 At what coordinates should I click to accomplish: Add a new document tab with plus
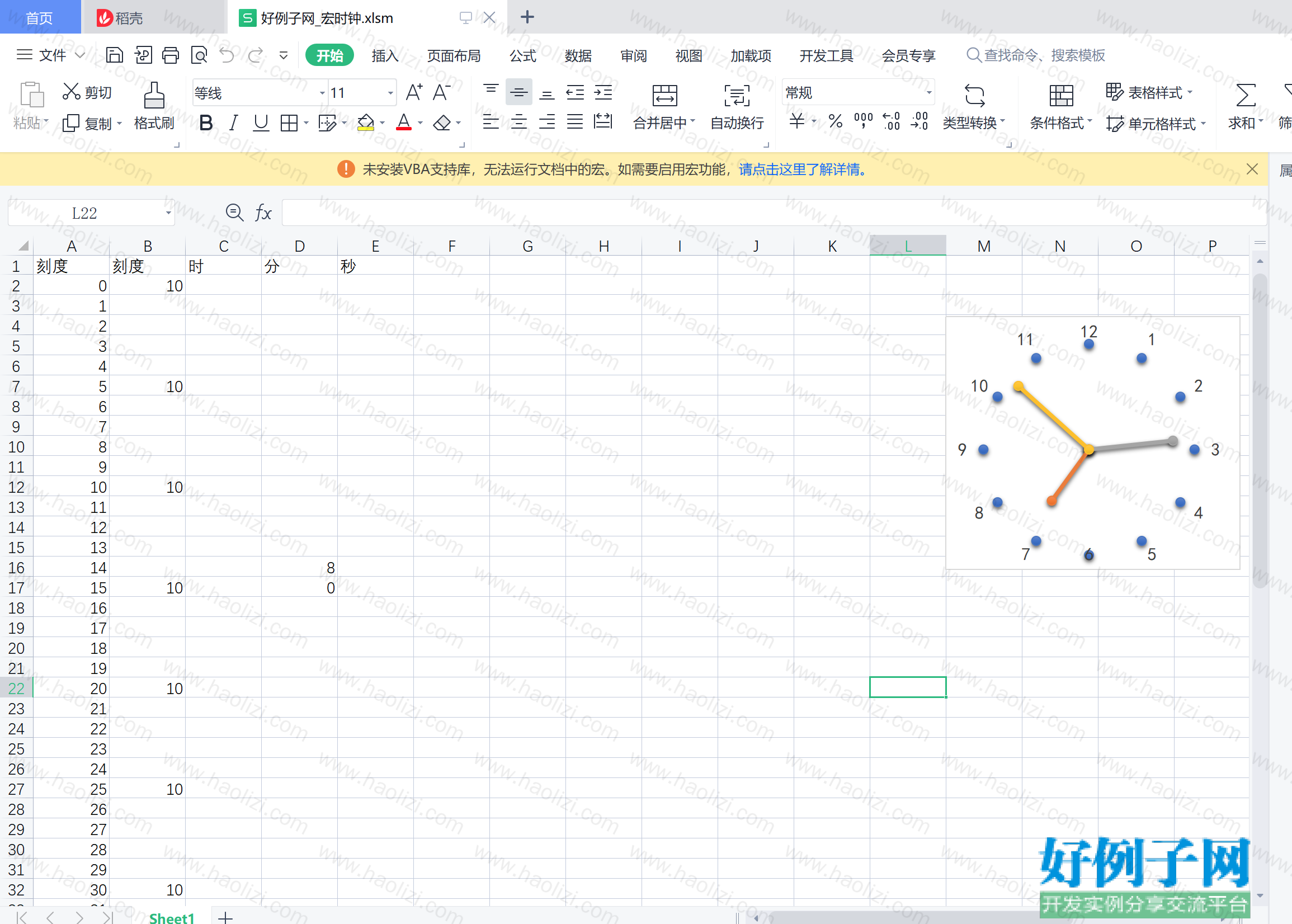[x=527, y=17]
